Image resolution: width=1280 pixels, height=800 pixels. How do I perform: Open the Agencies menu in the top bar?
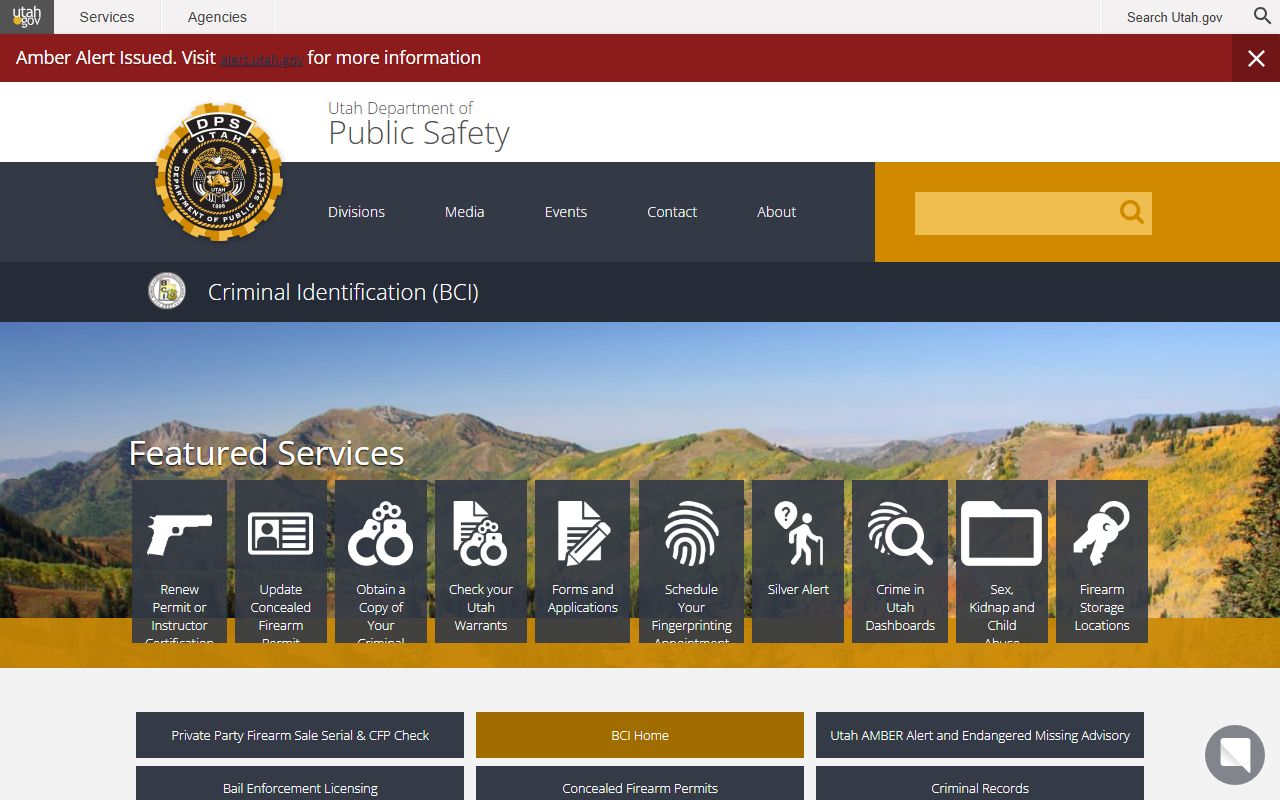[217, 17]
